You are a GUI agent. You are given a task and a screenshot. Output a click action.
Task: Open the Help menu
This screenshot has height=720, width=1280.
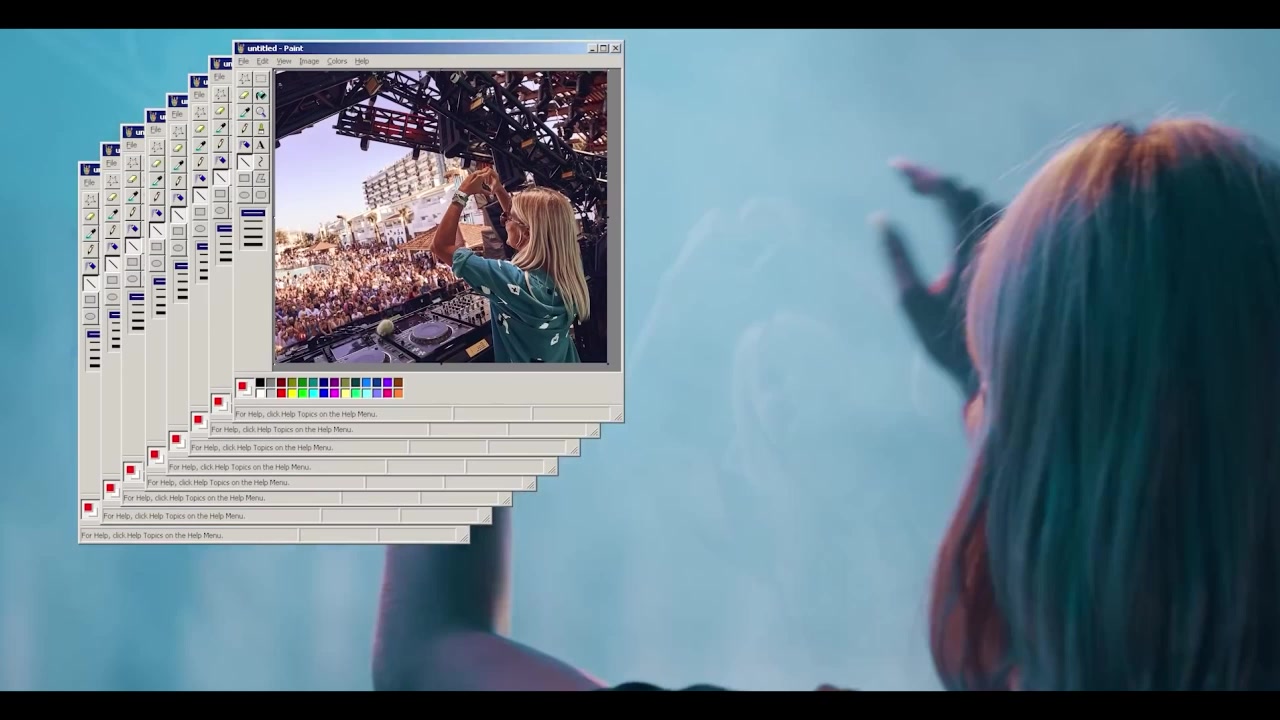tap(362, 61)
